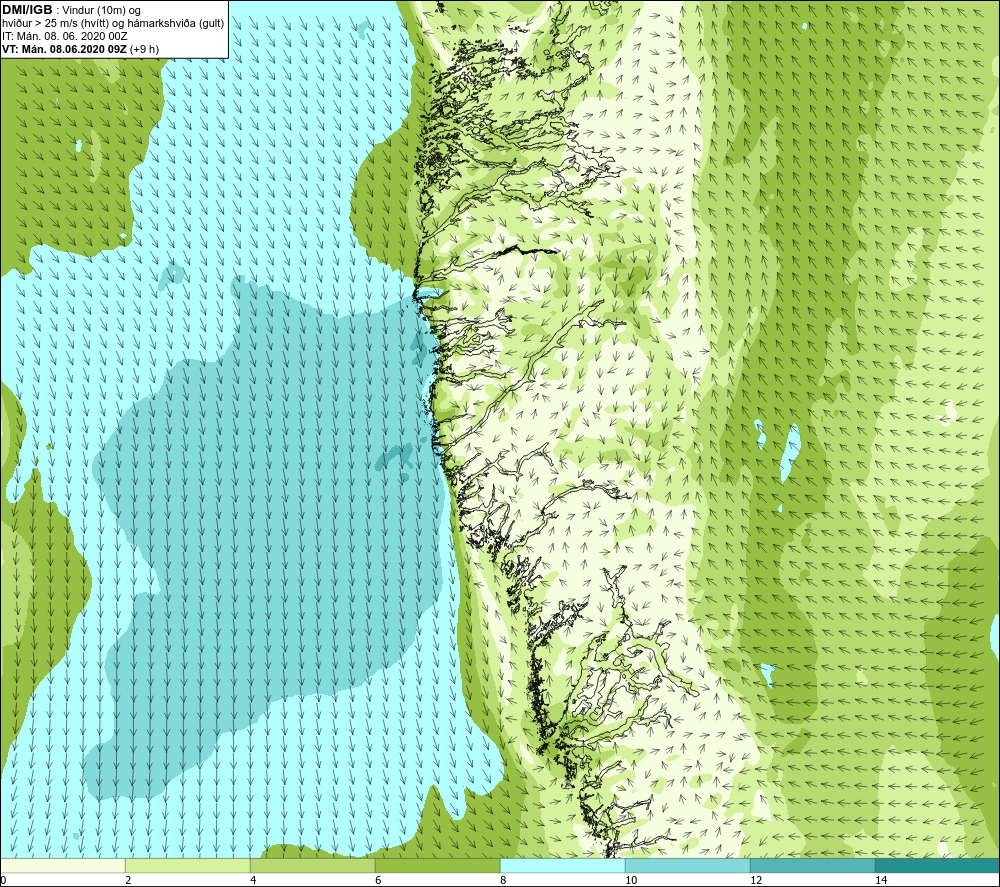Click the scale label '2'

tap(128, 880)
